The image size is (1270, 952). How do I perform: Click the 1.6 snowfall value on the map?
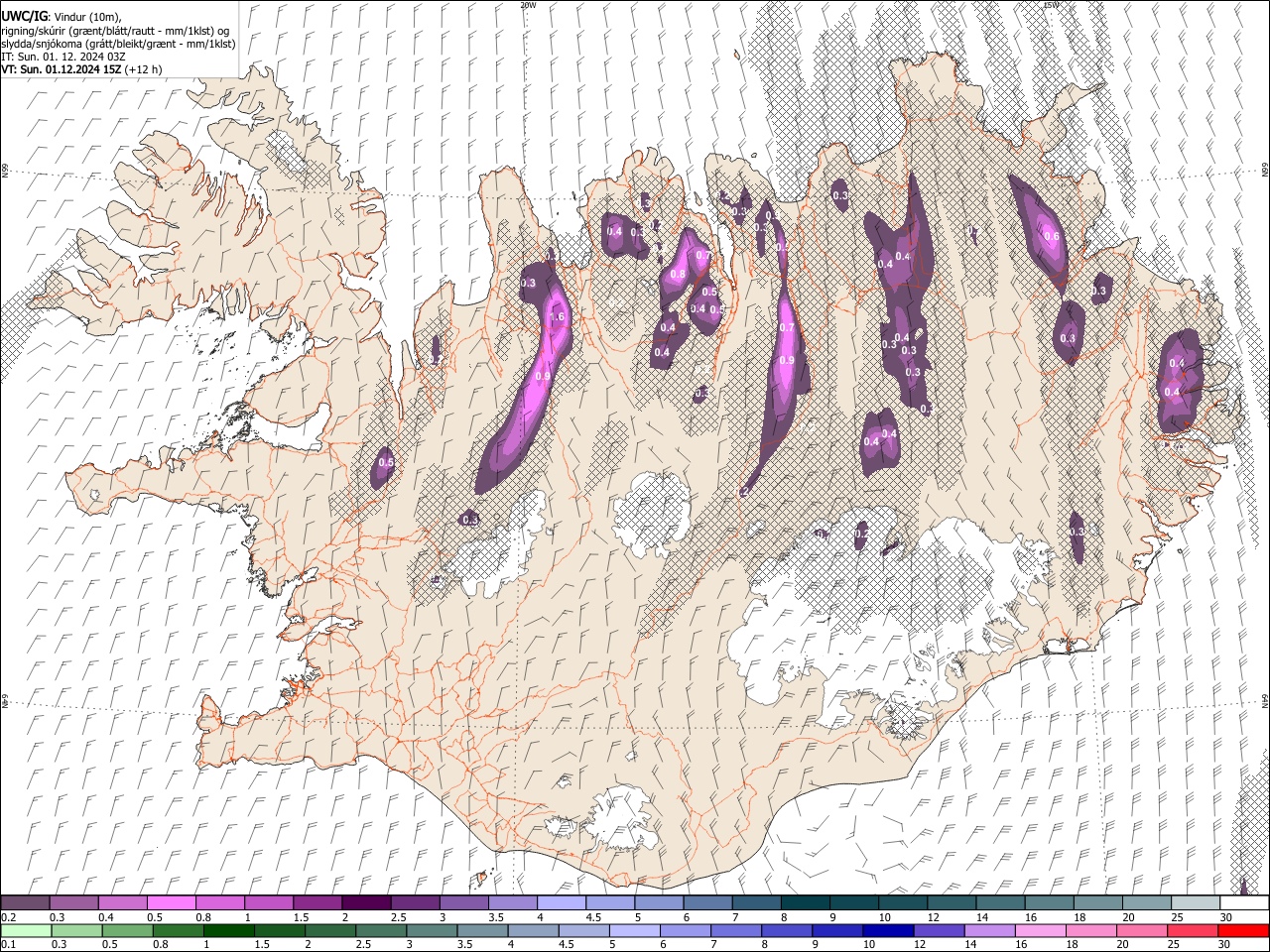point(557,317)
